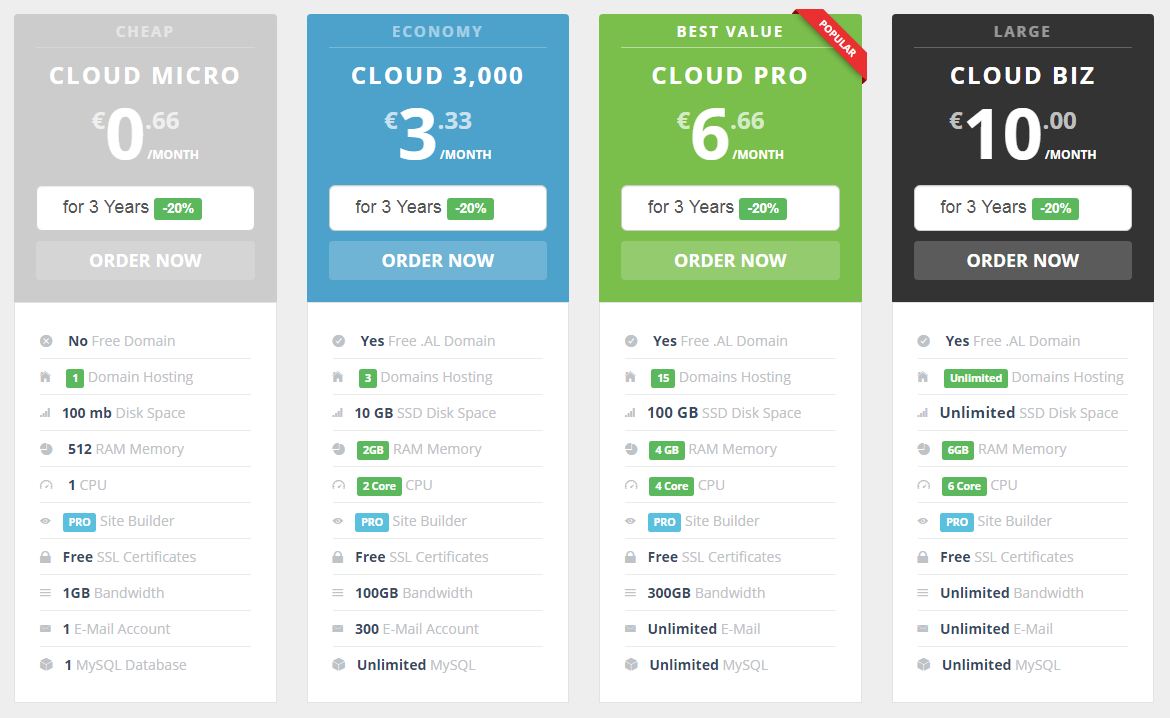Select the CLOUD MICRO plan title
Image resolution: width=1170 pixels, height=718 pixels.
[145, 75]
